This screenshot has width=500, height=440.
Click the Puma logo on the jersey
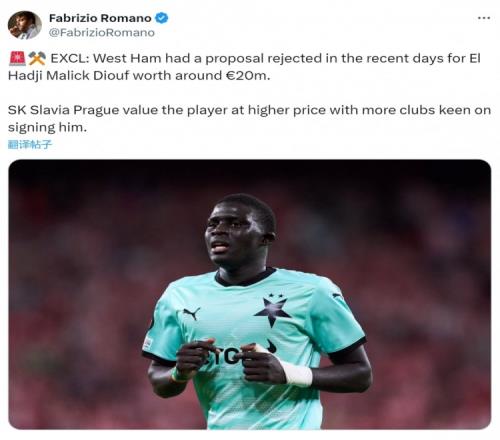192,314
